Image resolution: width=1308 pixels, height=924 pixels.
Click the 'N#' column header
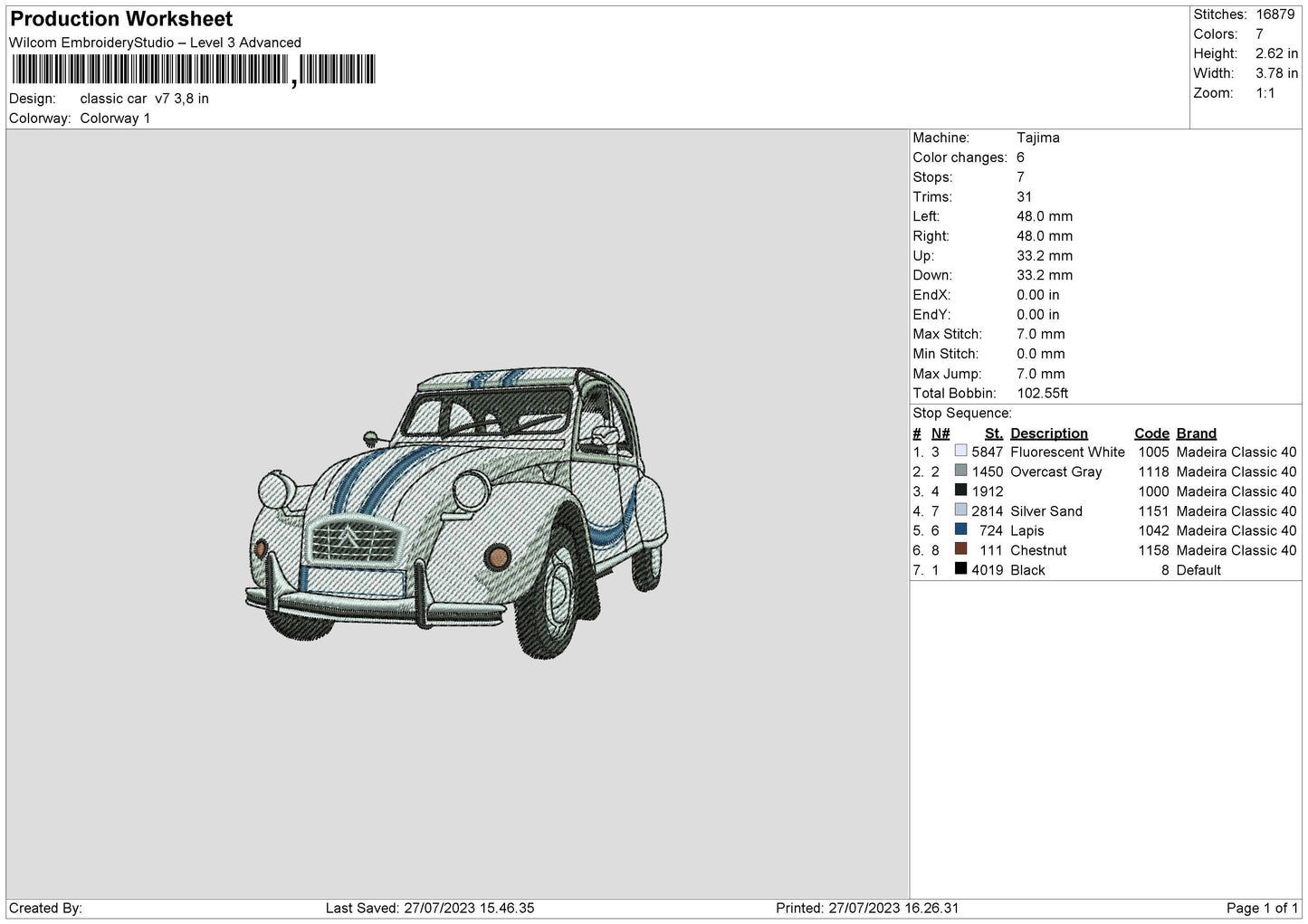click(940, 433)
